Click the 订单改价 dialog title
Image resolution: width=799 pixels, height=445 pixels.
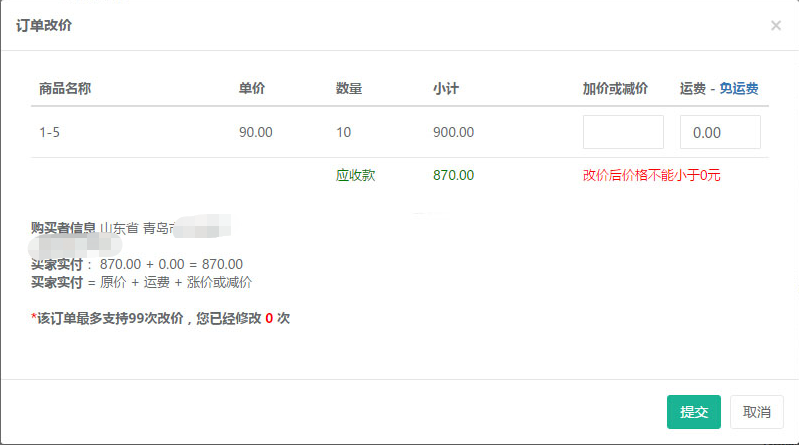point(44,26)
